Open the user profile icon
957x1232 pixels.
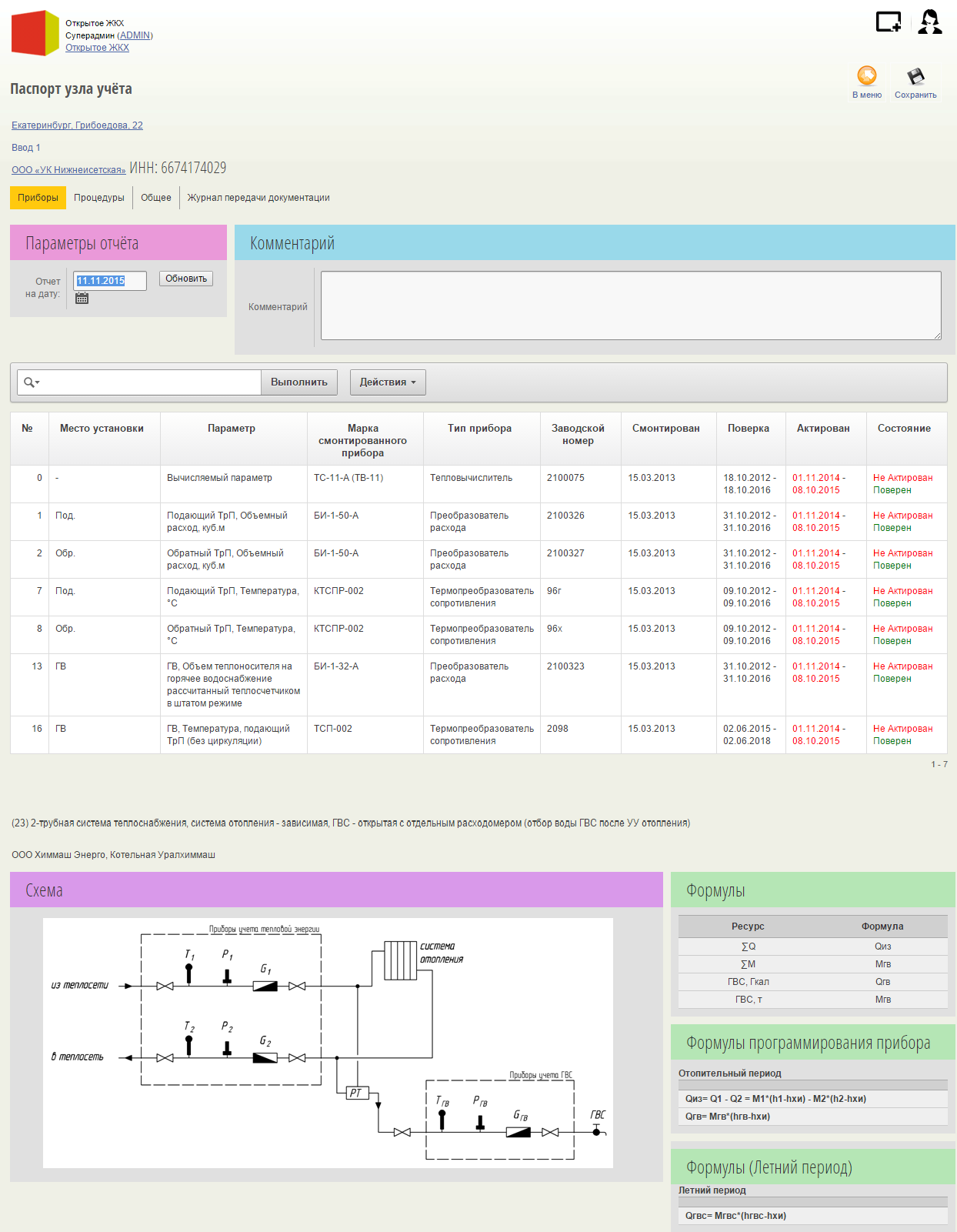click(929, 22)
